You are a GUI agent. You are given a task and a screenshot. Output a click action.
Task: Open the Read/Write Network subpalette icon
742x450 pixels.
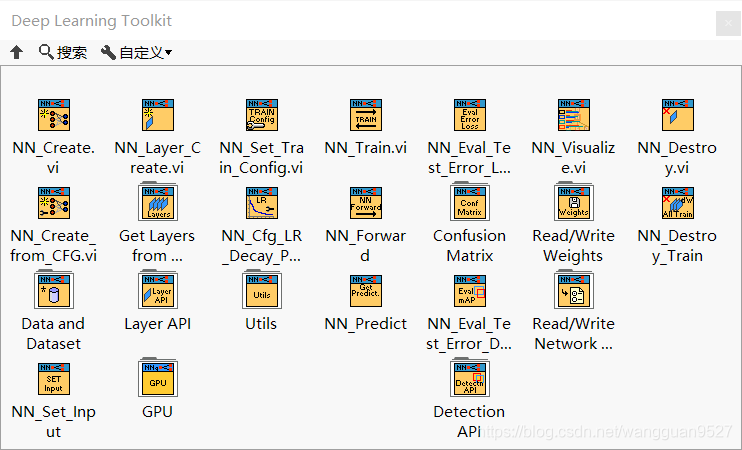point(574,290)
